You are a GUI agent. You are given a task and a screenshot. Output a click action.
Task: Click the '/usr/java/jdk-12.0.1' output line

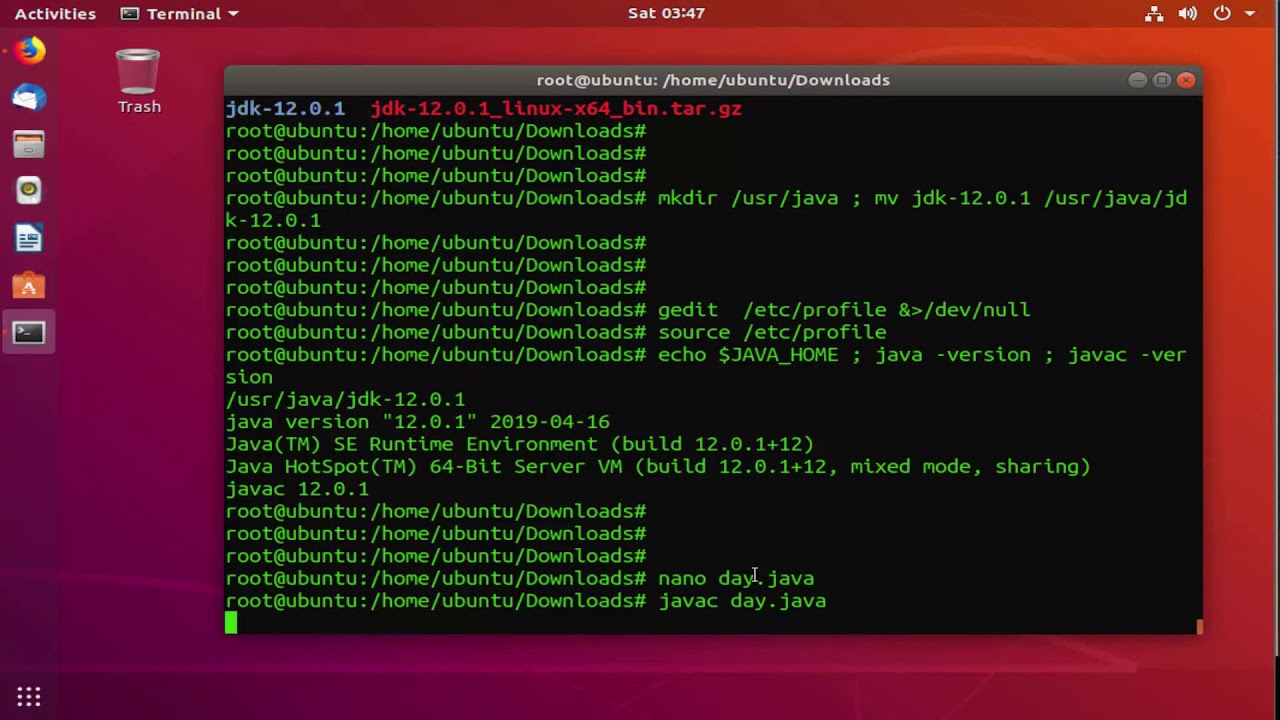[345, 399]
